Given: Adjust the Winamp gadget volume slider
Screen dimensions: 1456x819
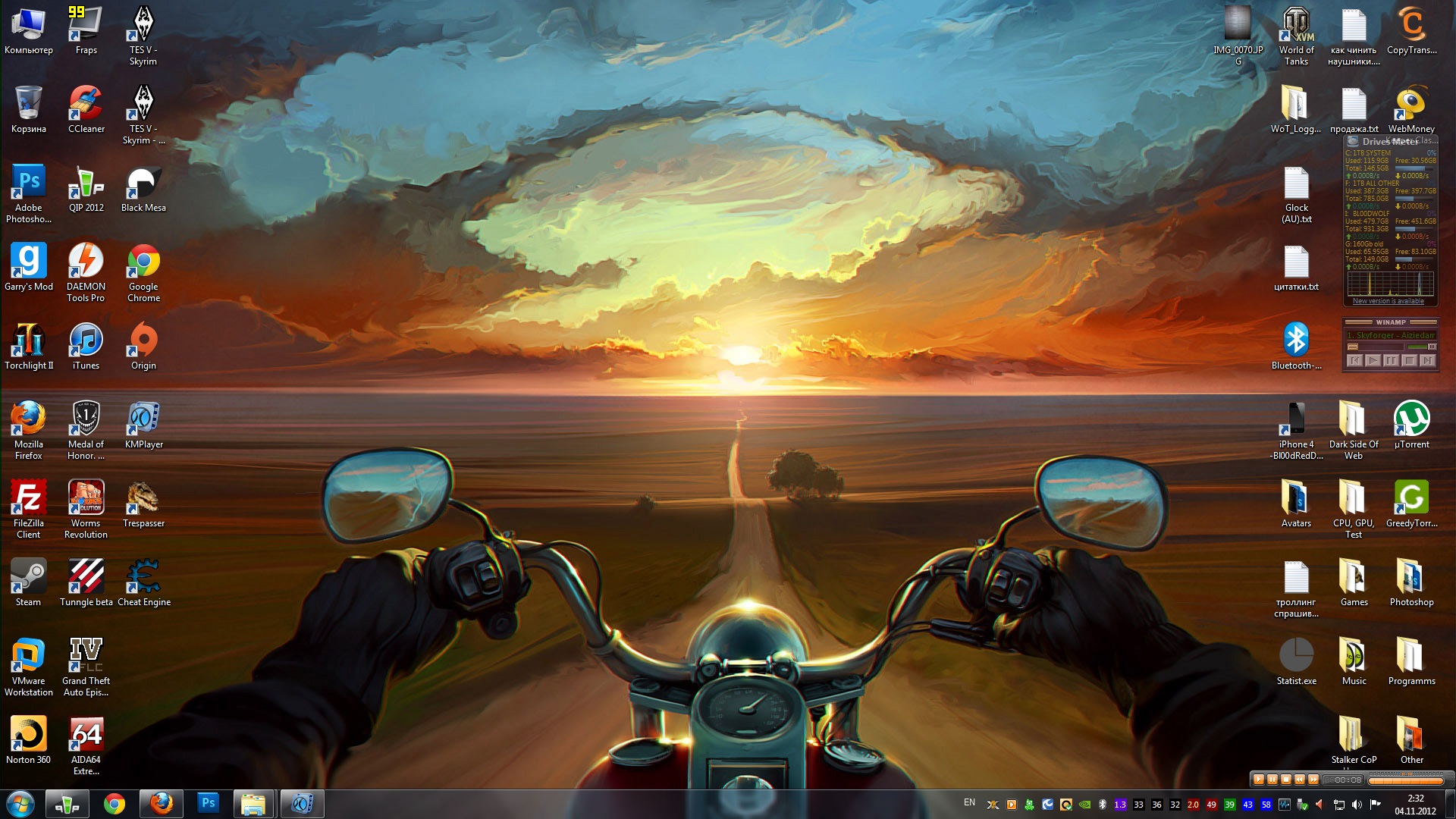Looking at the screenshot, I should pos(1421,347).
